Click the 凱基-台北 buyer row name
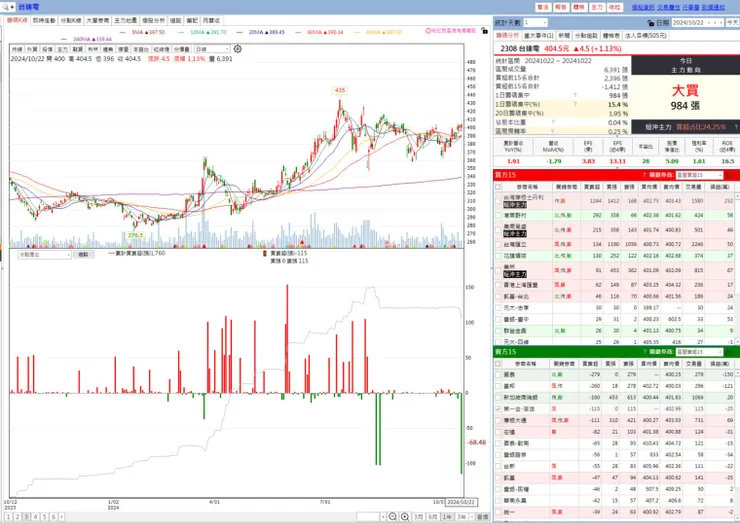The width and height of the screenshot is (740, 523). pos(516,296)
